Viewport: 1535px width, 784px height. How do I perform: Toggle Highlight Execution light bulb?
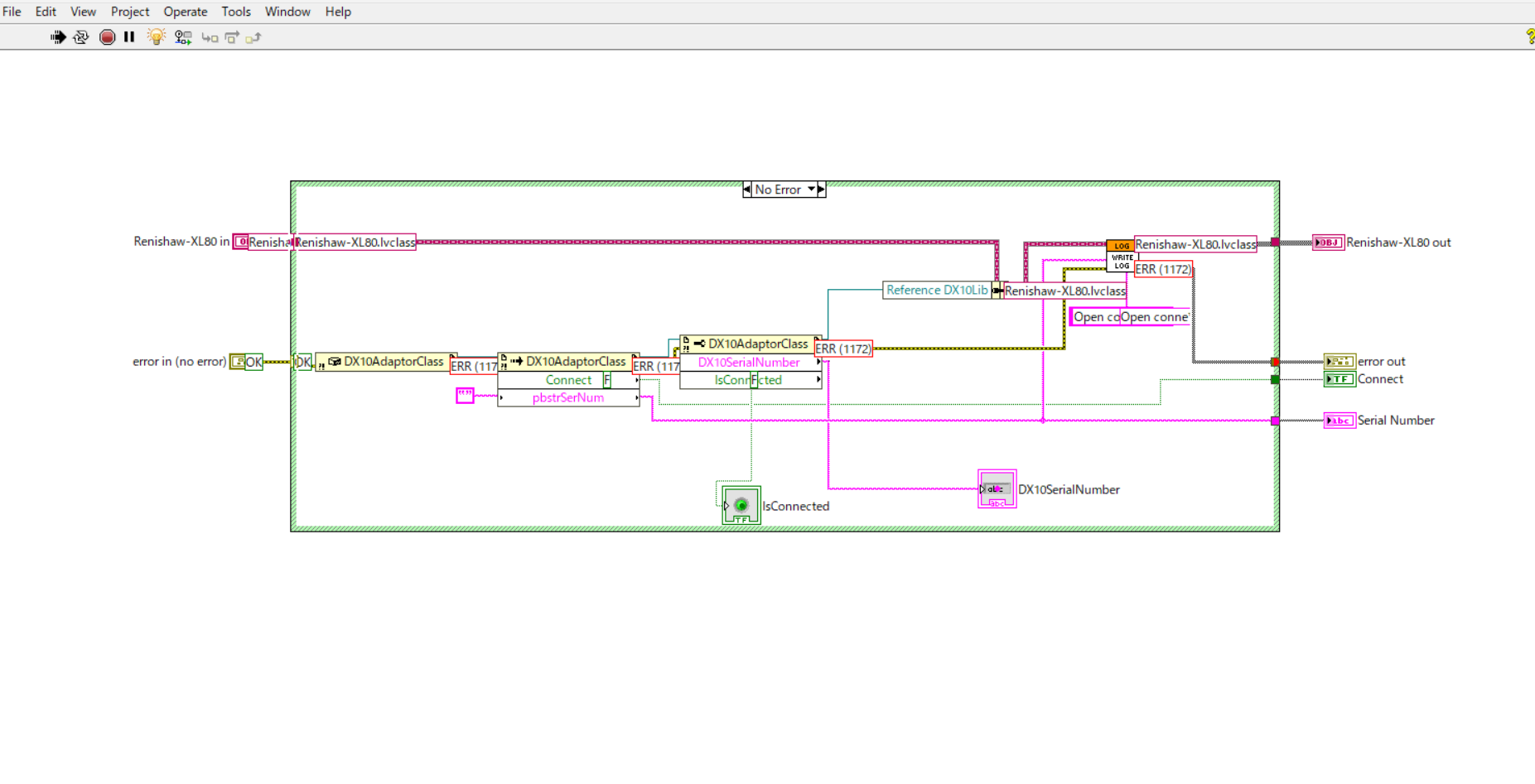pos(156,37)
